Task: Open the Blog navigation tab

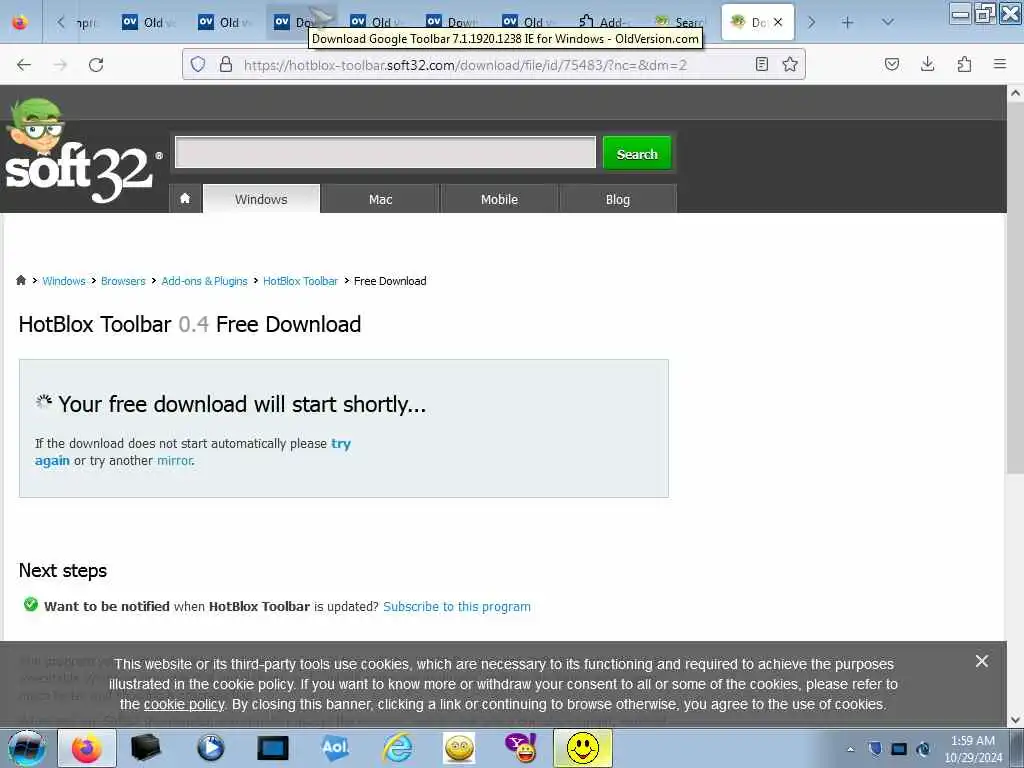Action: [x=617, y=199]
